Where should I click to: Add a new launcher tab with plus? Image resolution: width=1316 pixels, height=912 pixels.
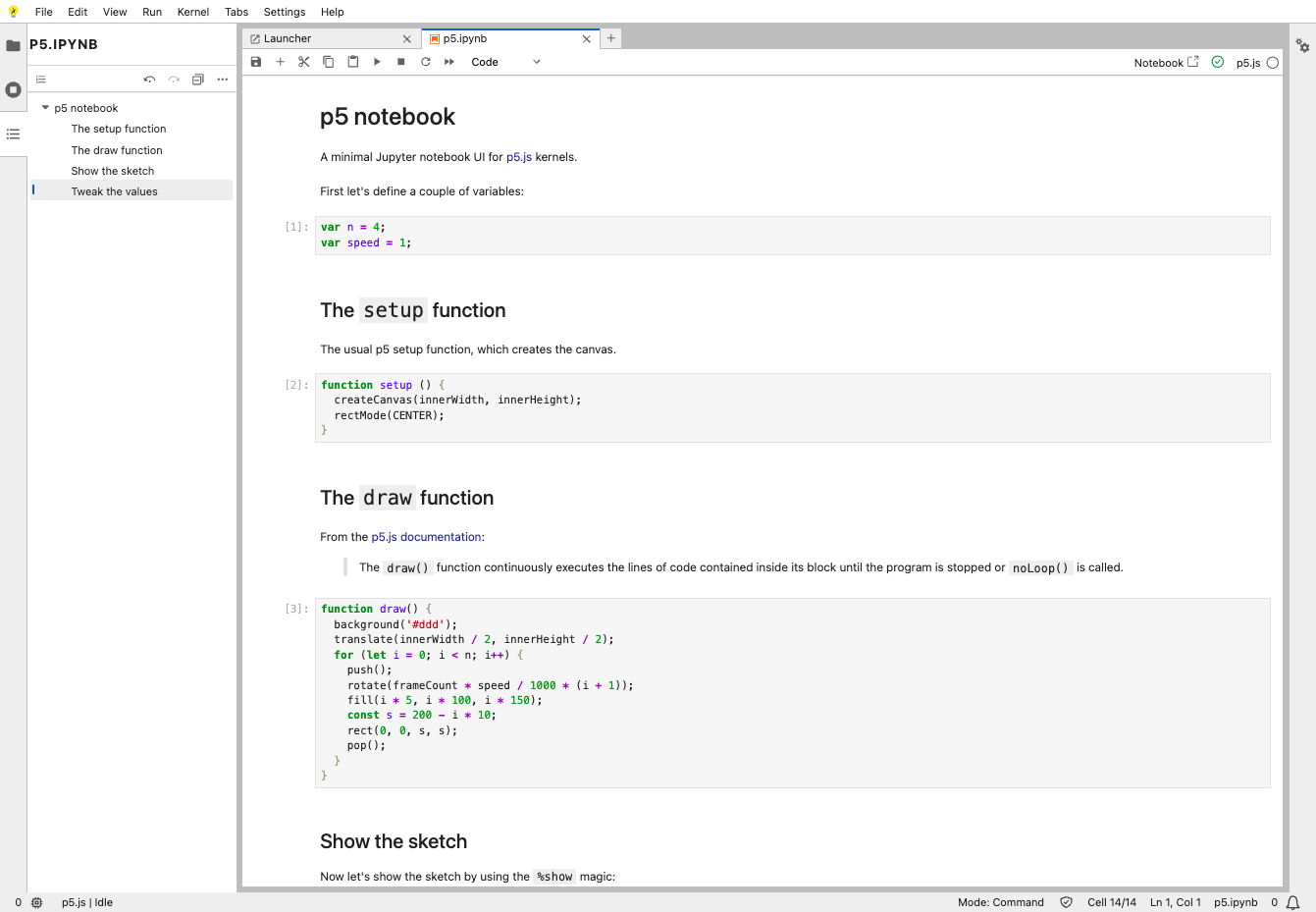tap(610, 38)
